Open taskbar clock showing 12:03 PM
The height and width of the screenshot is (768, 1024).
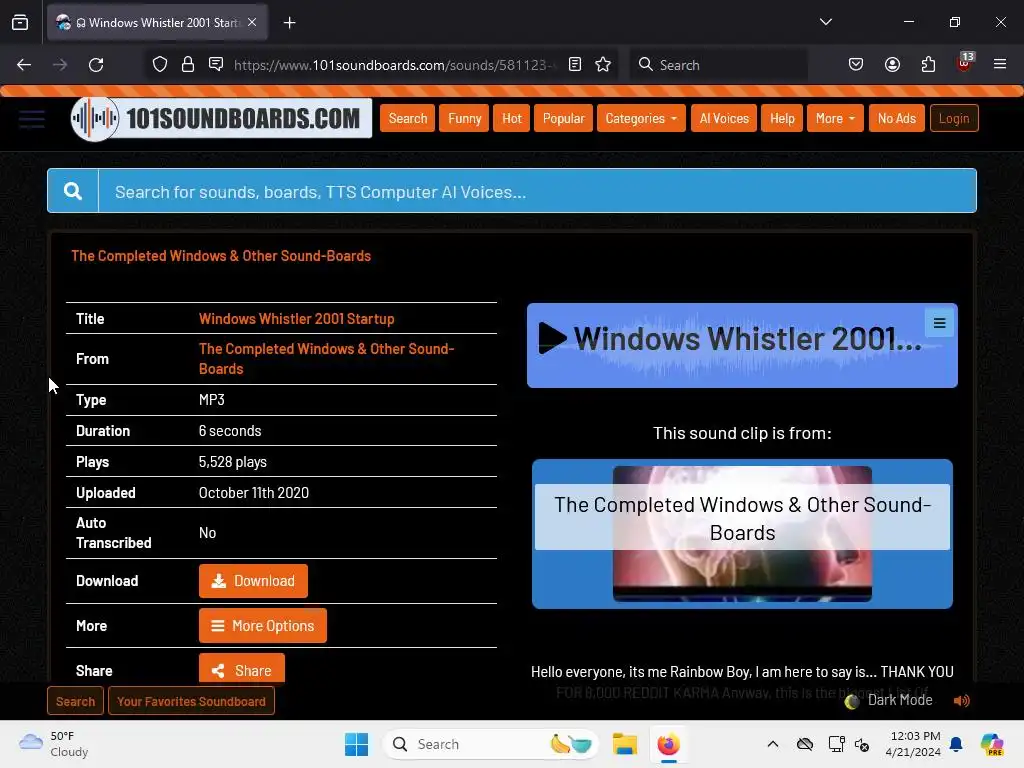pos(913,744)
